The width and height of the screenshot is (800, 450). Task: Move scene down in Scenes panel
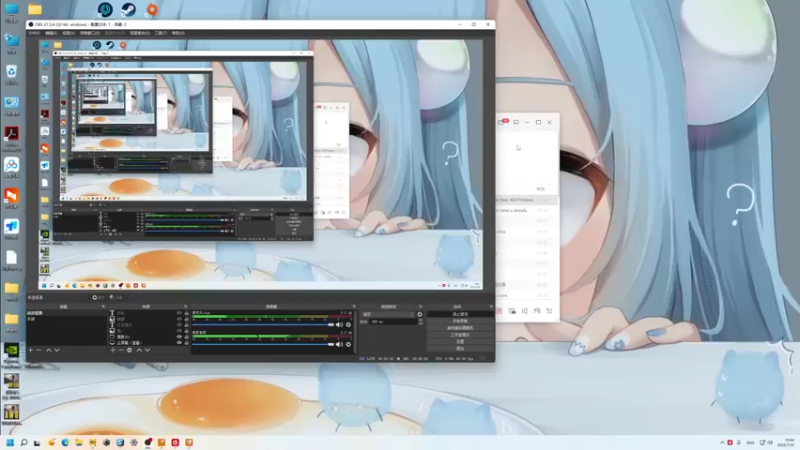click(57, 351)
